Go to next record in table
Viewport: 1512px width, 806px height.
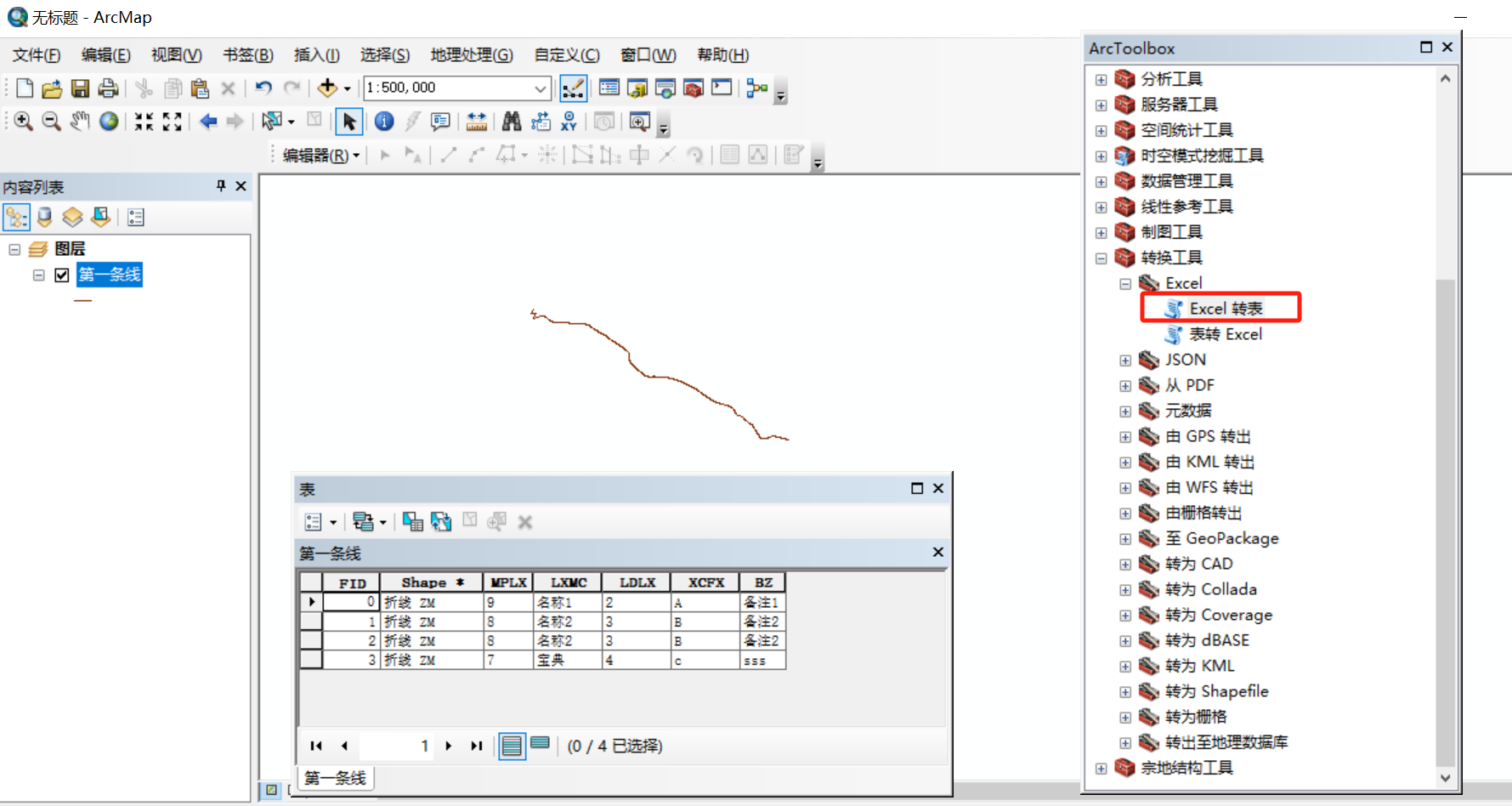click(x=449, y=746)
